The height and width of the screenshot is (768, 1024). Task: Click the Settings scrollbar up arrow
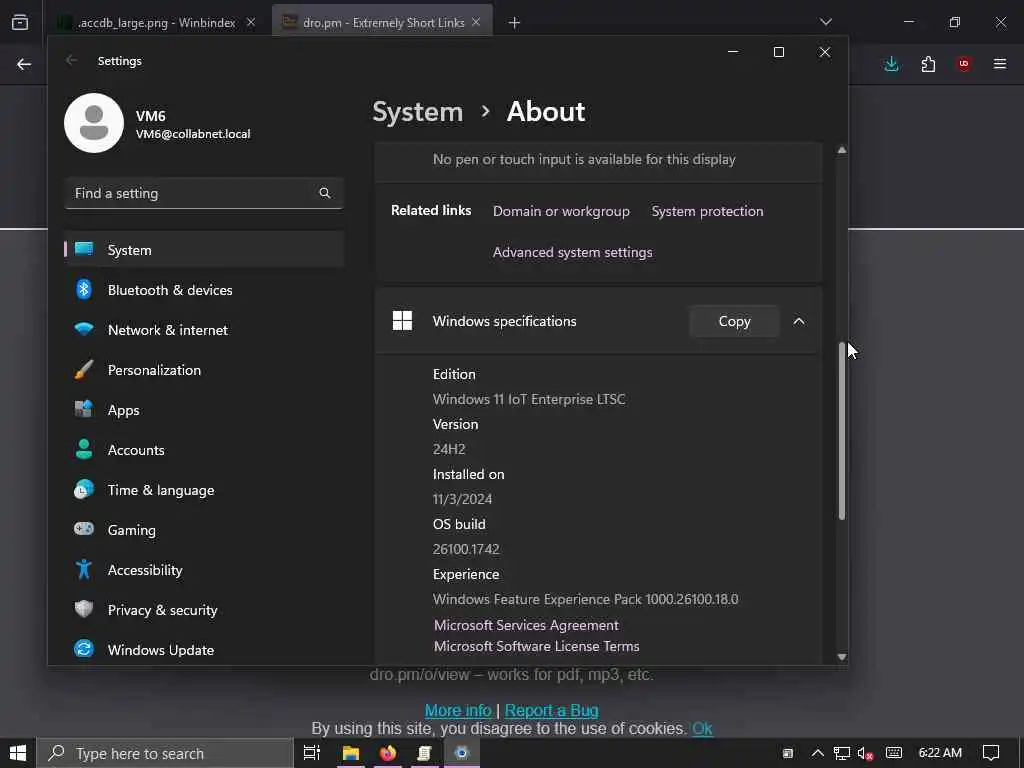[x=842, y=150]
